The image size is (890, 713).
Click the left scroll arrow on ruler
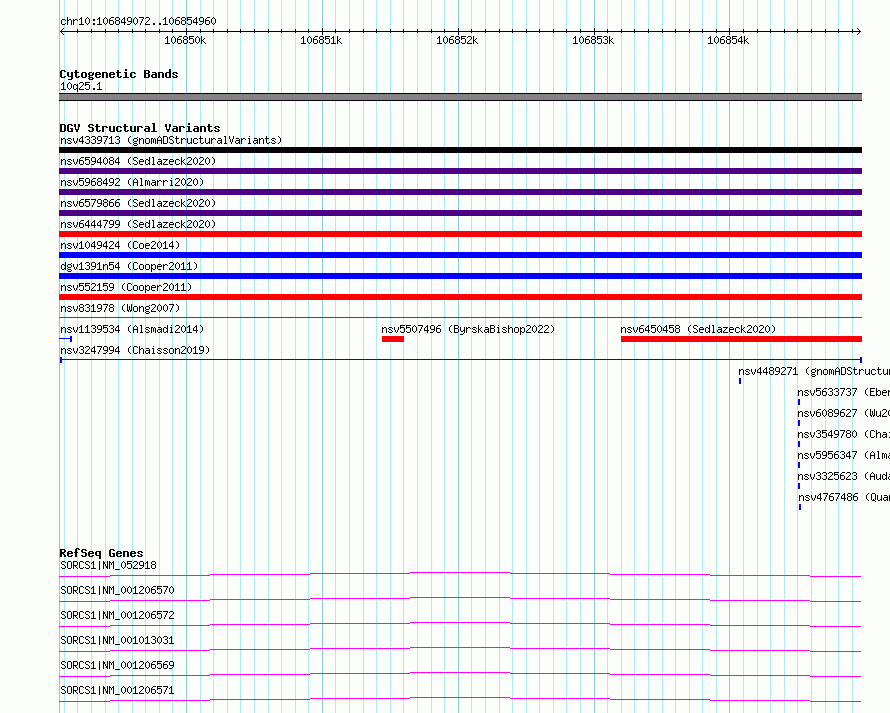(x=62, y=32)
